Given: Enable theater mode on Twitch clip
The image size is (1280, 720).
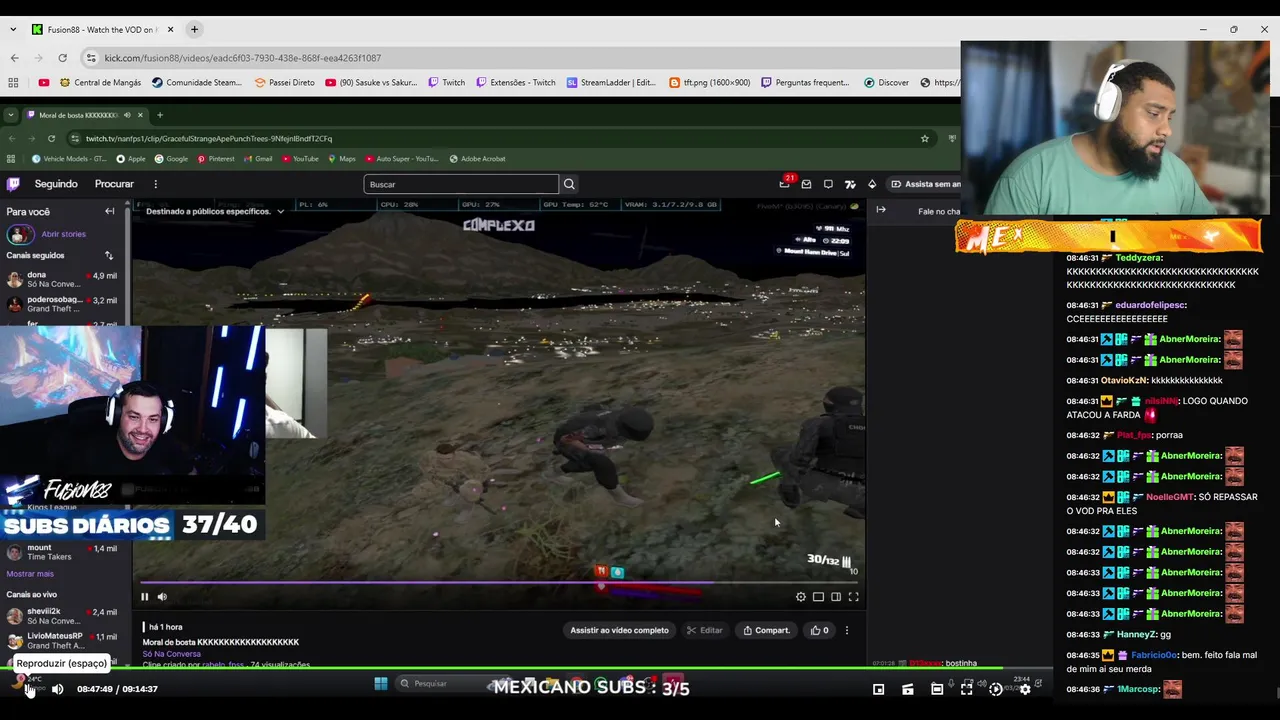Looking at the screenshot, I should point(818,597).
